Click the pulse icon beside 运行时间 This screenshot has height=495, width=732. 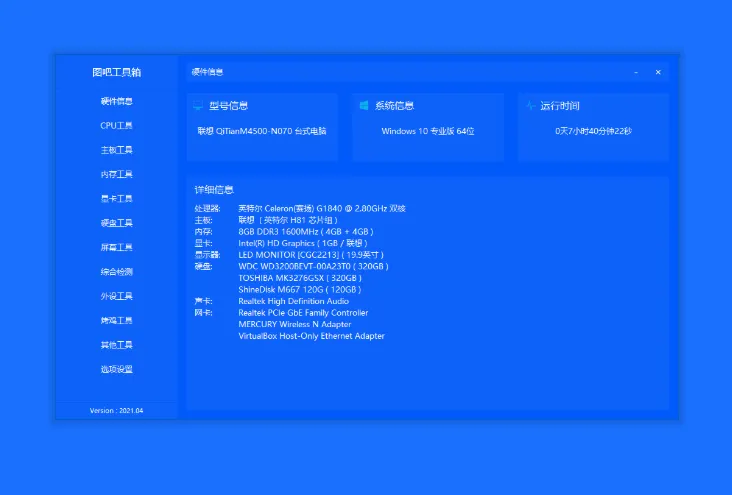click(529, 105)
